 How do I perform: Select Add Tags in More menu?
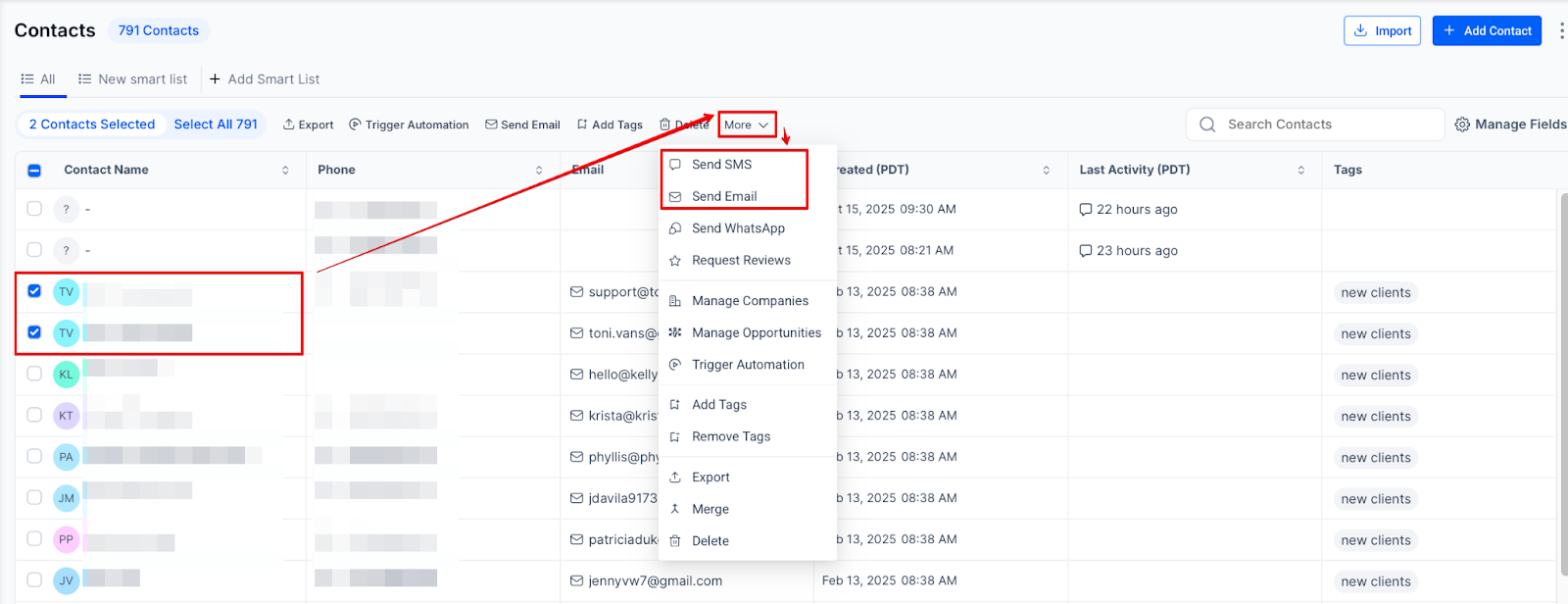point(747,405)
